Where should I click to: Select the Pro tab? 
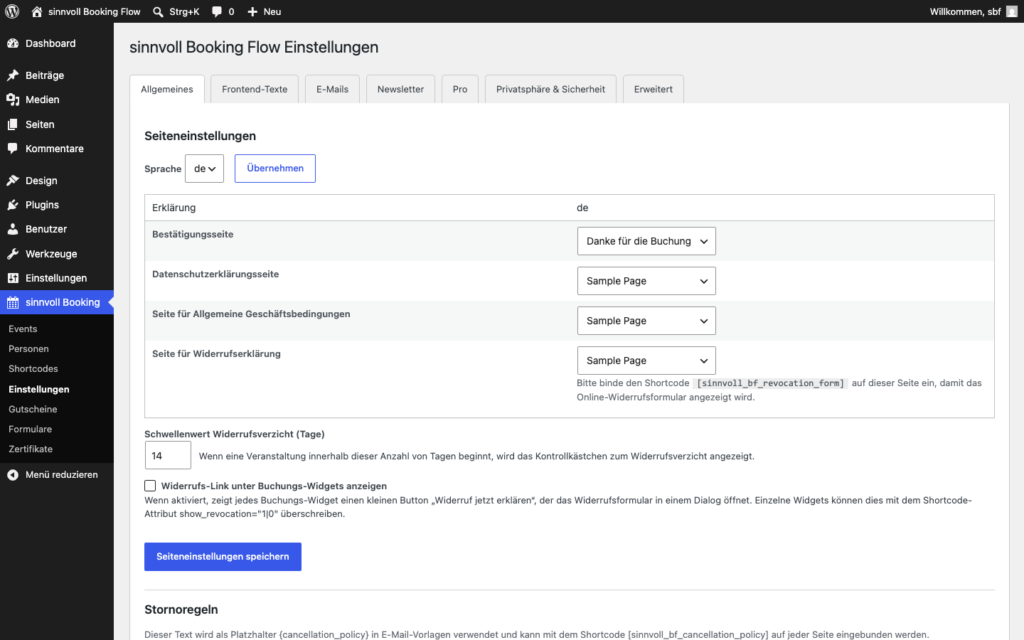coord(460,89)
